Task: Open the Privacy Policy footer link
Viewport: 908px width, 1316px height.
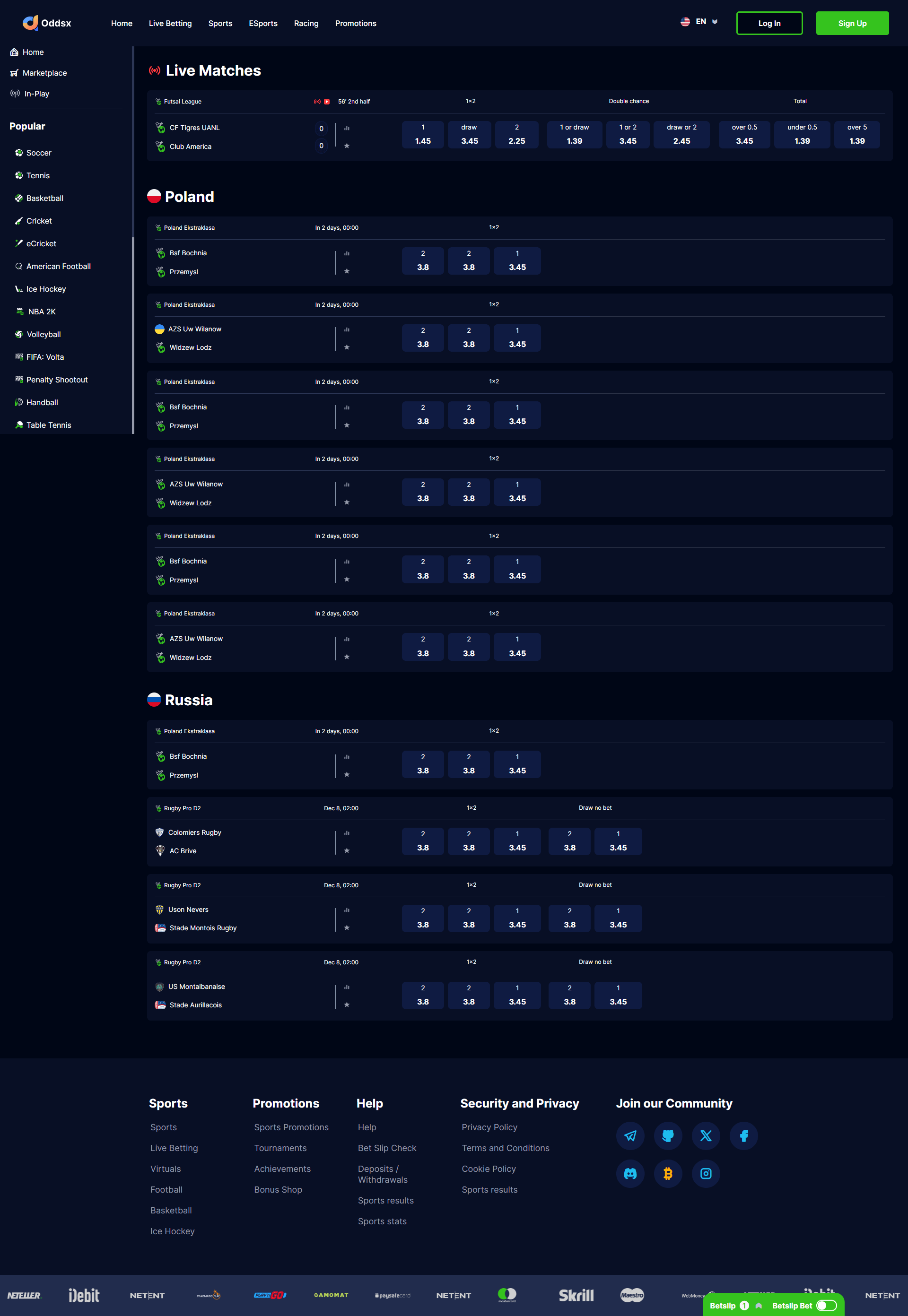Action: tap(489, 1127)
